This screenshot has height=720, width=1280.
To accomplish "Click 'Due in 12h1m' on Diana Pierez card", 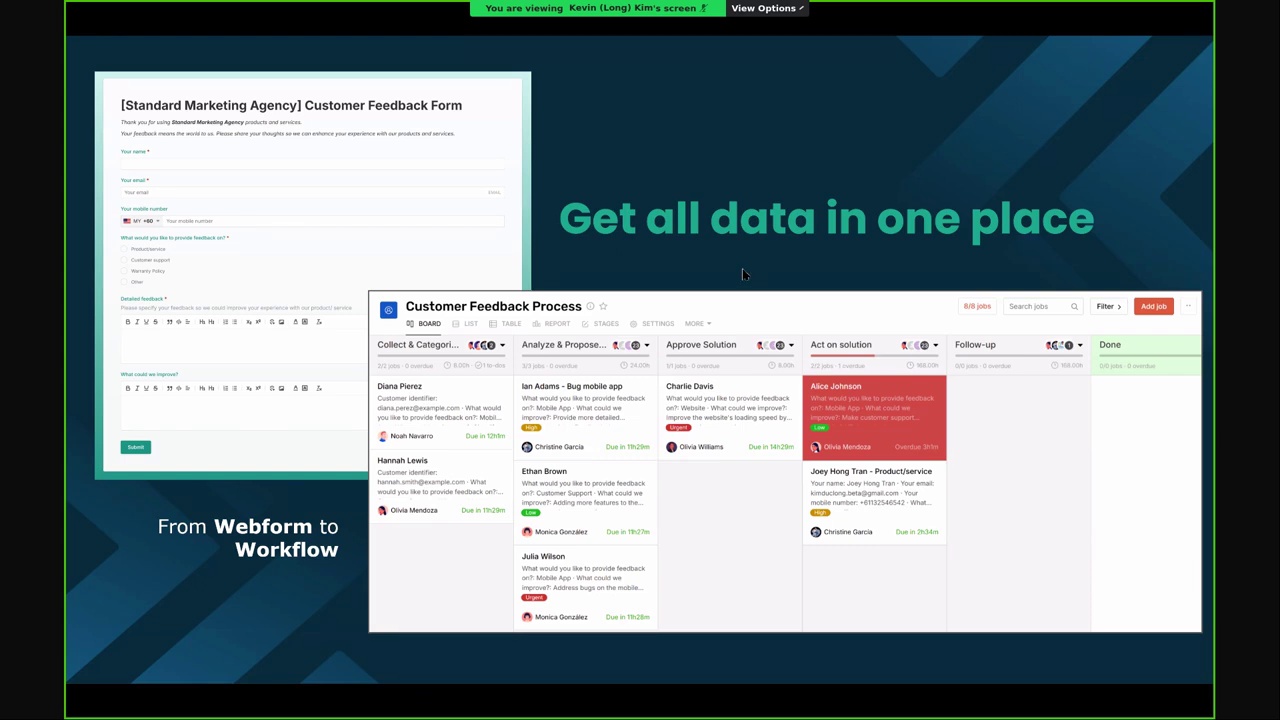I will [485, 436].
